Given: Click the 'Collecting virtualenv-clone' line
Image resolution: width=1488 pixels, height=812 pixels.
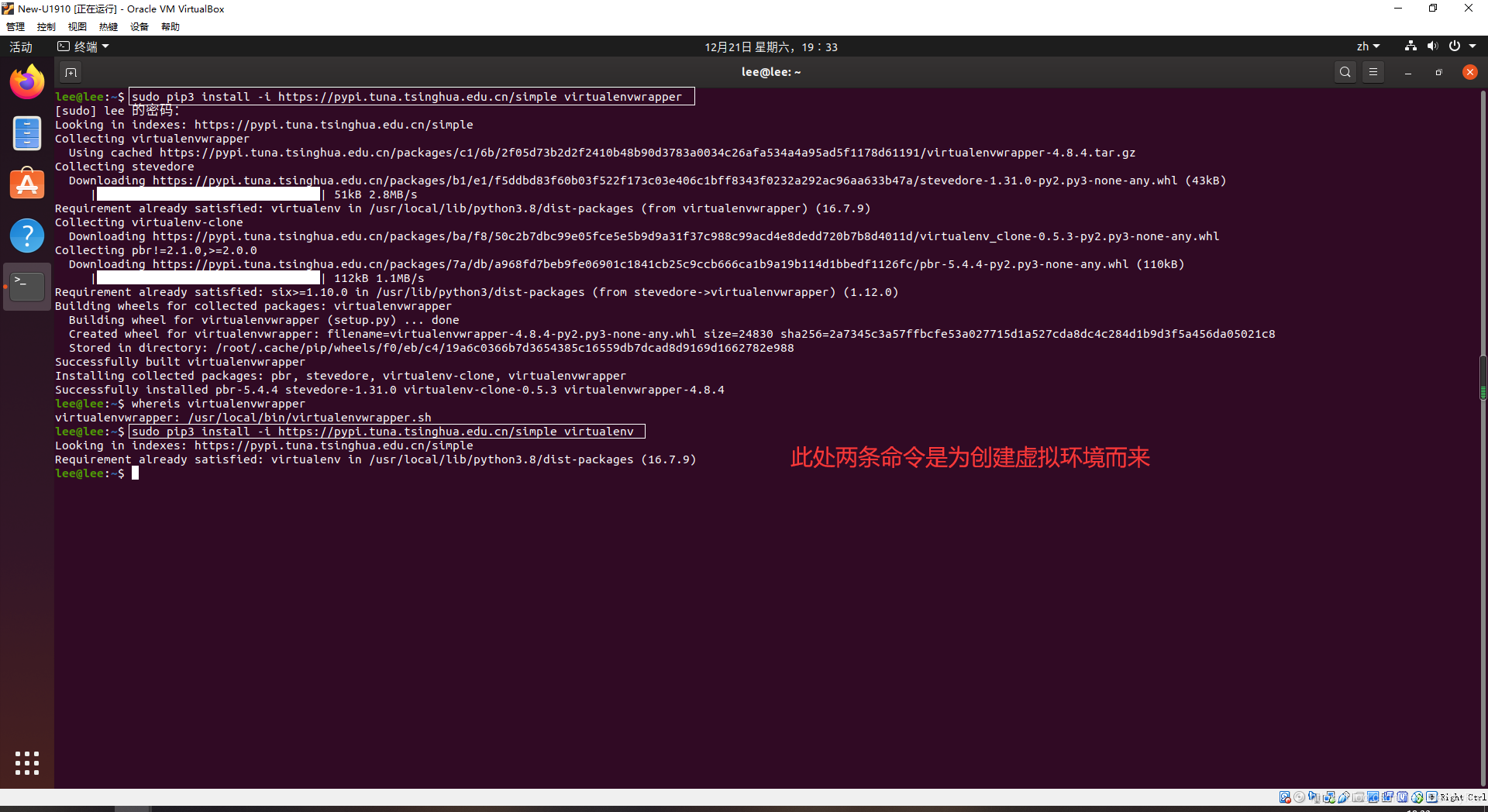Looking at the screenshot, I should click(x=149, y=222).
